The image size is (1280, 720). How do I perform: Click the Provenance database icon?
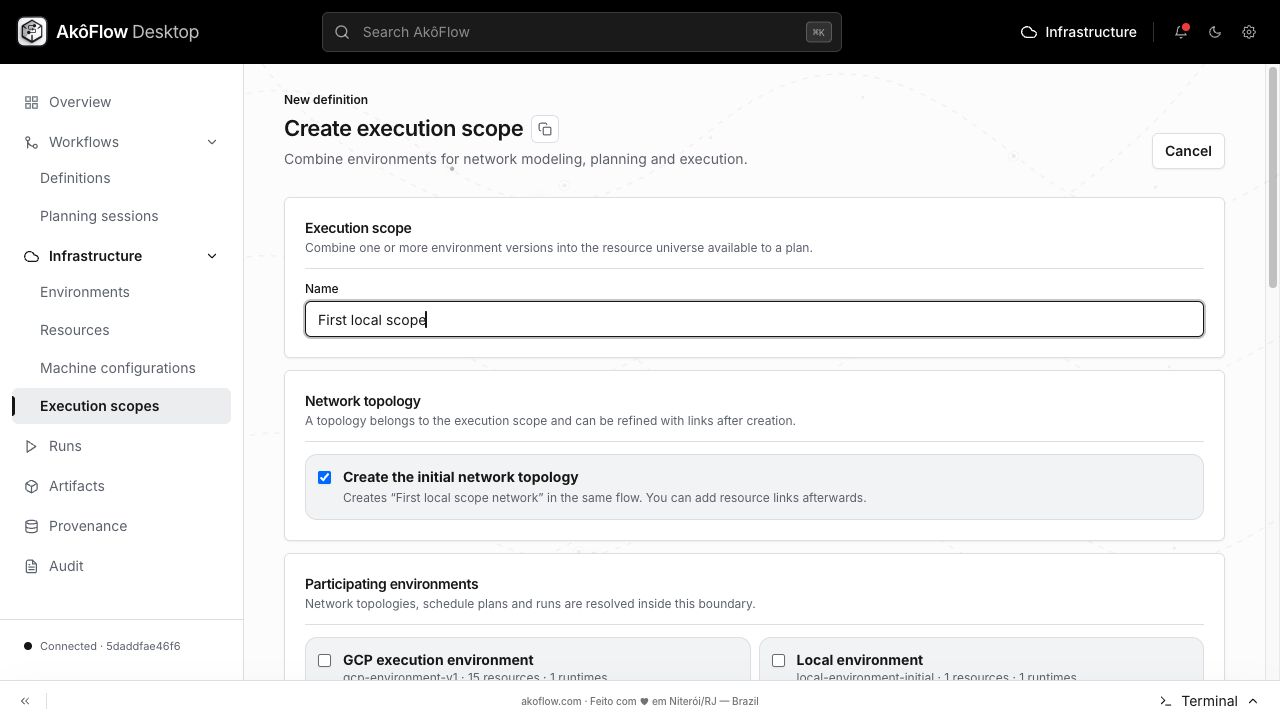click(31, 526)
